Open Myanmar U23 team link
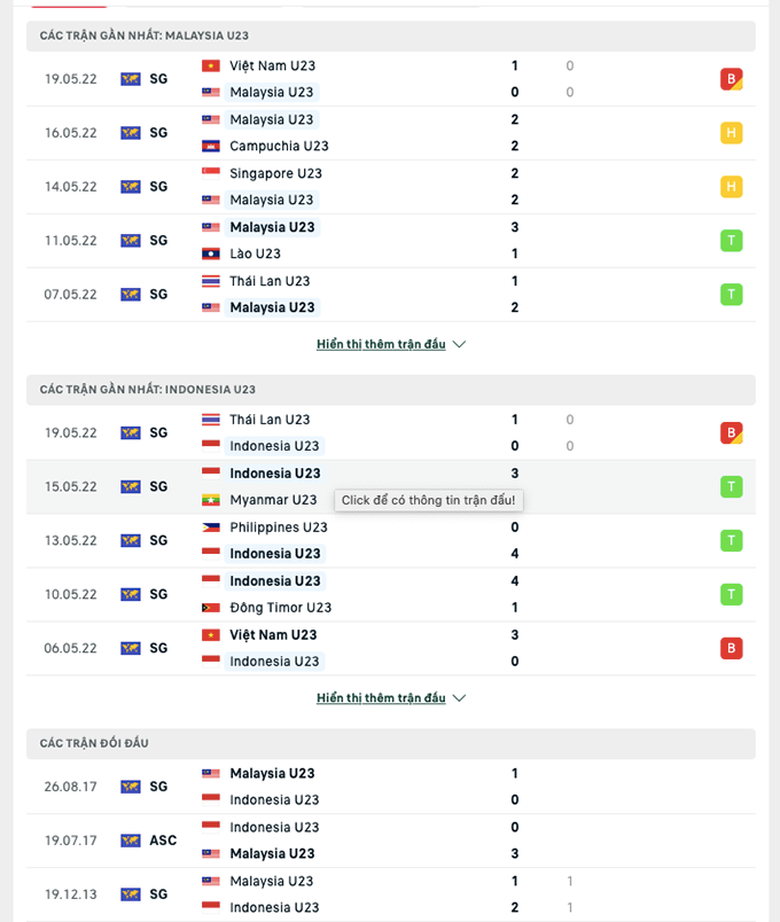Image resolution: width=780 pixels, height=922 pixels. (x=273, y=500)
